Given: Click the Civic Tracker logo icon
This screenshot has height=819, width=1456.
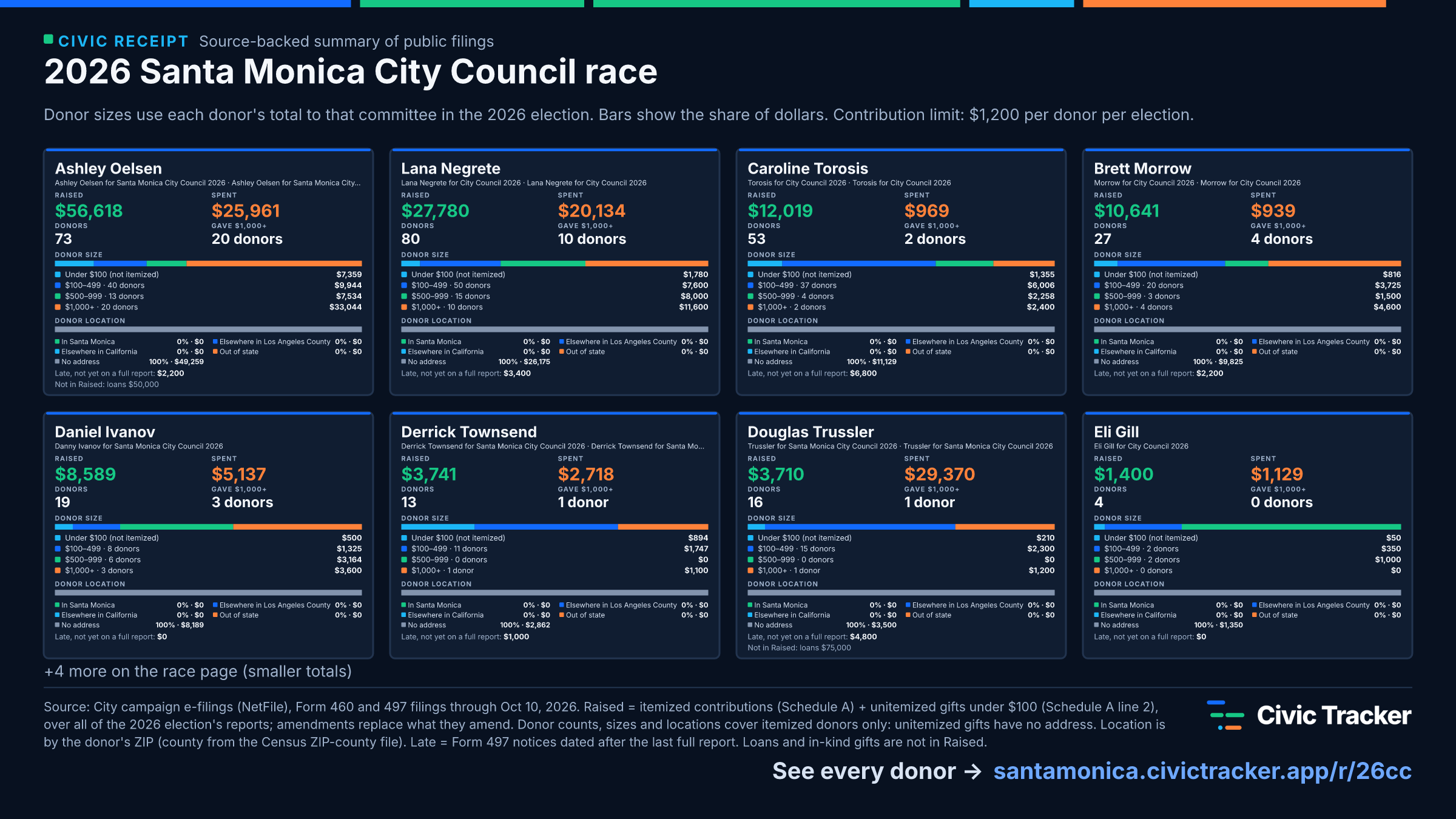Looking at the screenshot, I should [x=1225, y=715].
